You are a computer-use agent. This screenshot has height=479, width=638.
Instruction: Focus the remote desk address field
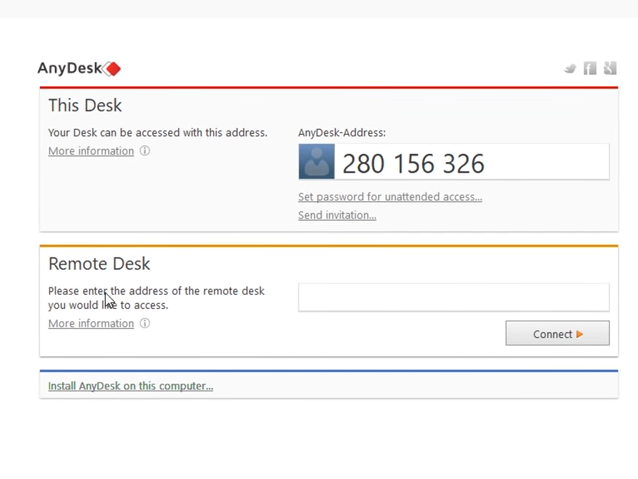[454, 297]
